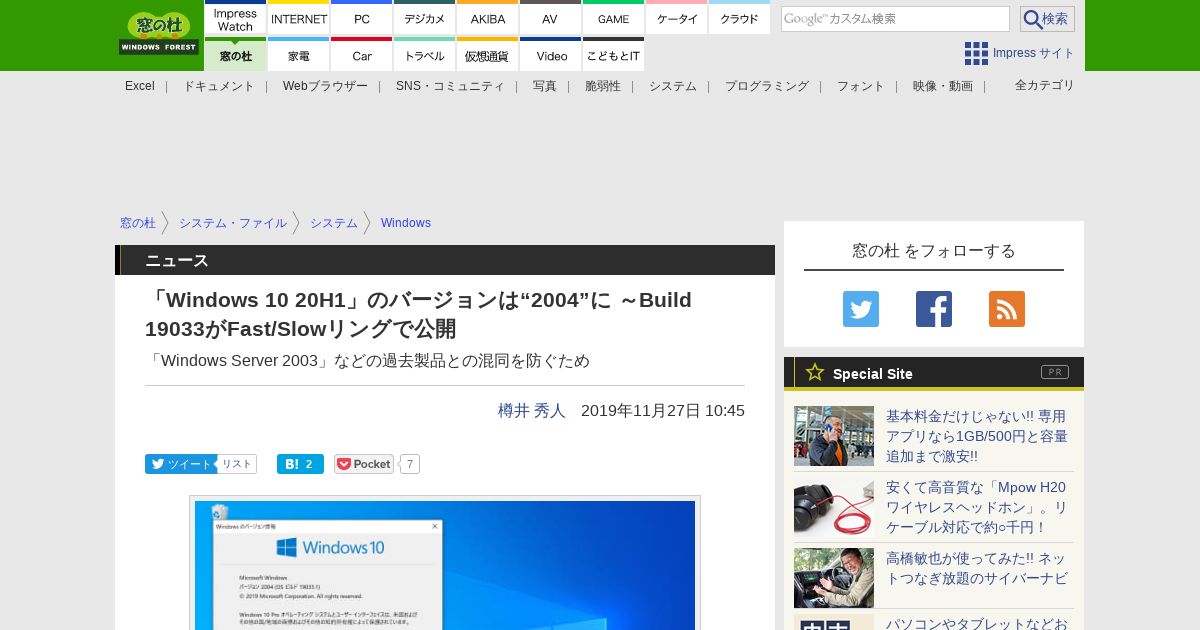Open the デジカメ Watch tab

(x=425, y=19)
